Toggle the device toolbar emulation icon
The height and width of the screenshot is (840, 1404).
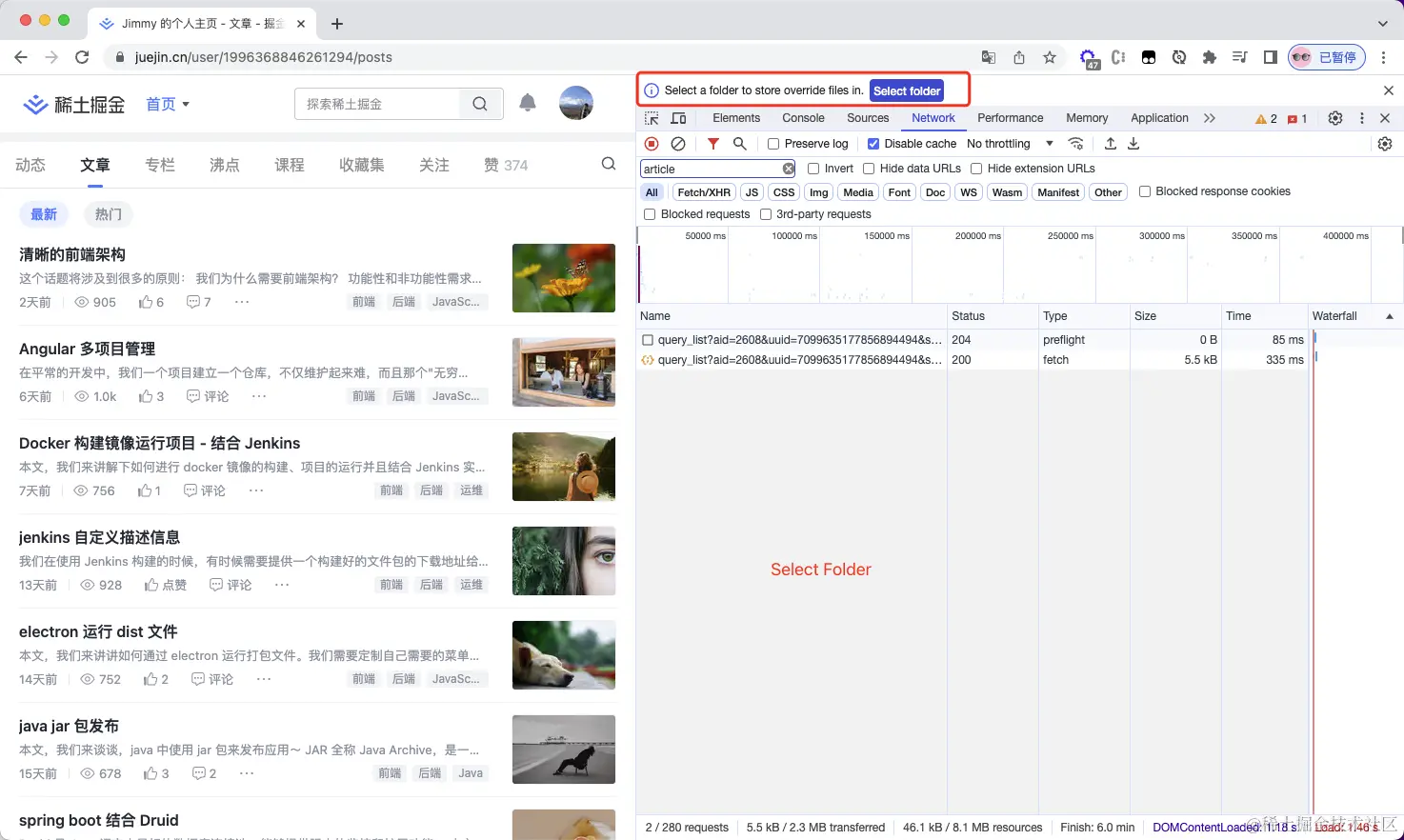(x=677, y=117)
